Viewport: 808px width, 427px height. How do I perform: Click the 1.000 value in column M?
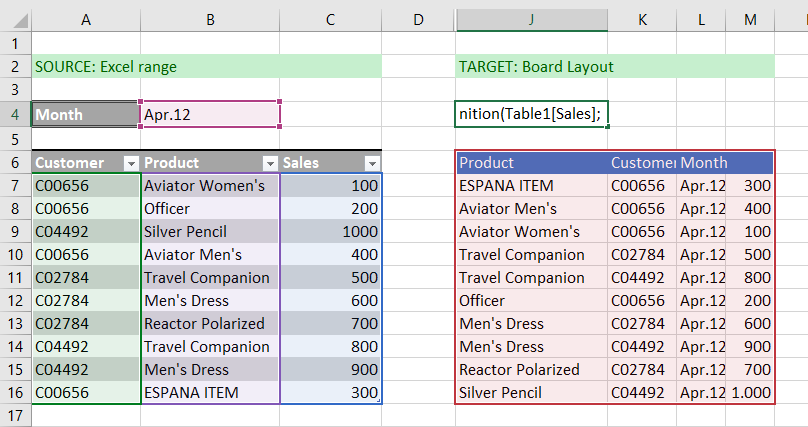coord(751,393)
